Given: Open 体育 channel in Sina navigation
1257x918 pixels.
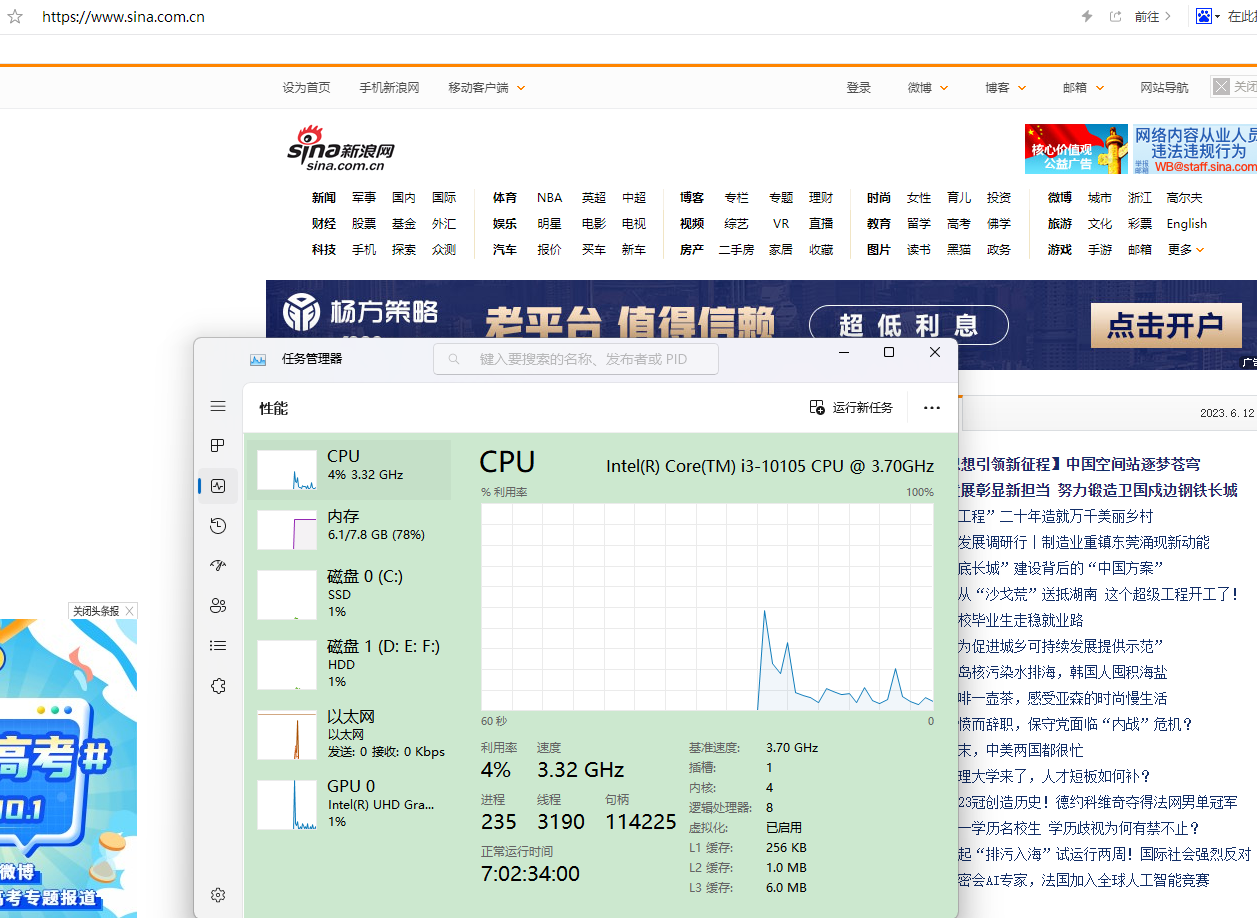Looking at the screenshot, I should click(505, 198).
